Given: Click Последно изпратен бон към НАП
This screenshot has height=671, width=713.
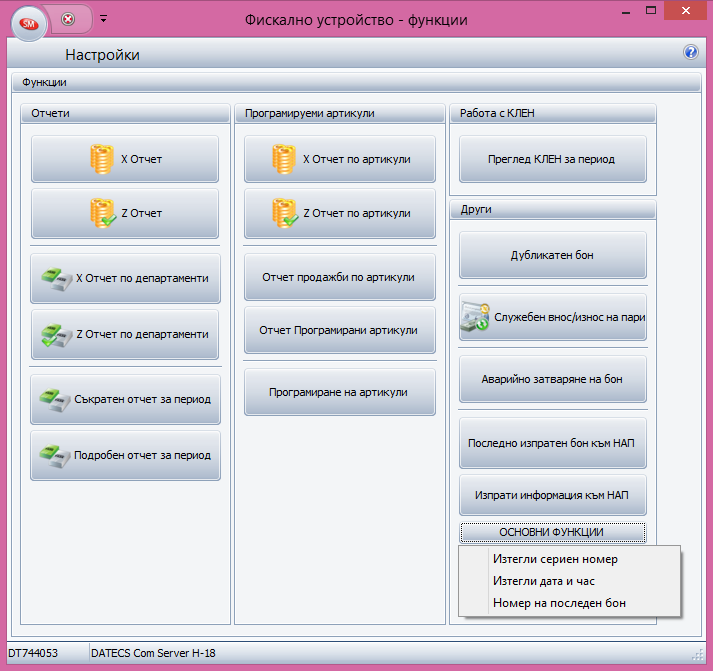Looking at the screenshot, I should pos(552,443).
